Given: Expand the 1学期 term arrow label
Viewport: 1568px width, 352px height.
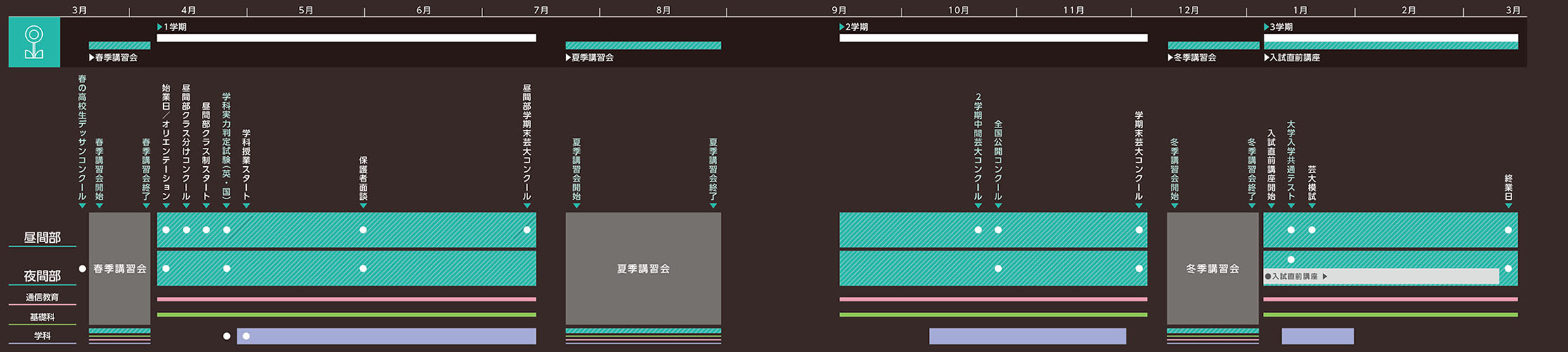Looking at the screenshot, I should coord(172,27).
